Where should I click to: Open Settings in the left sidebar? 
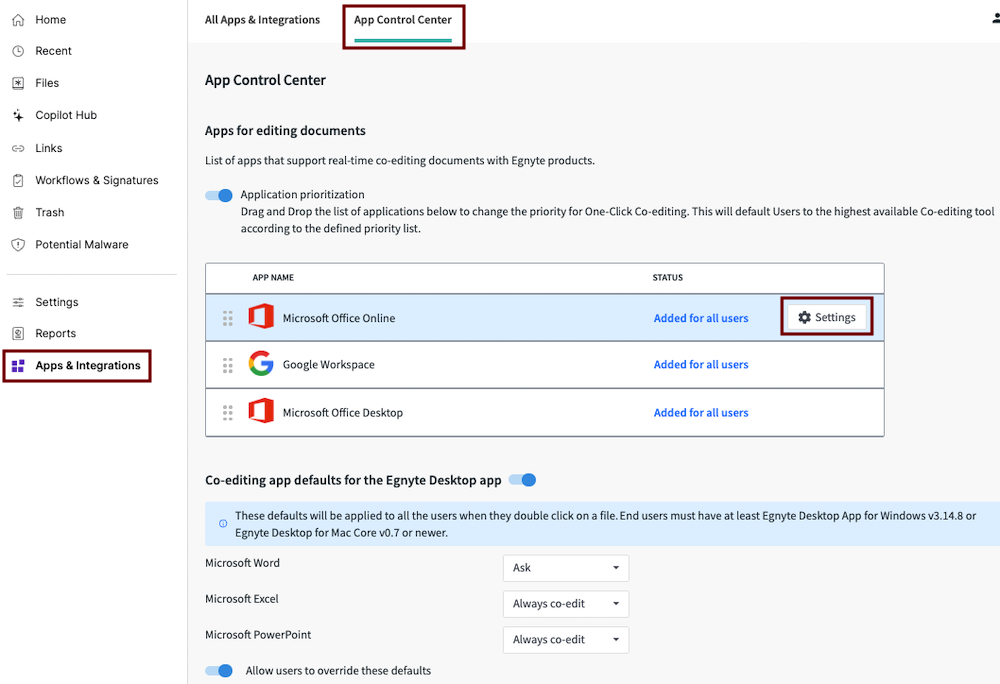click(x=57, y=302)
